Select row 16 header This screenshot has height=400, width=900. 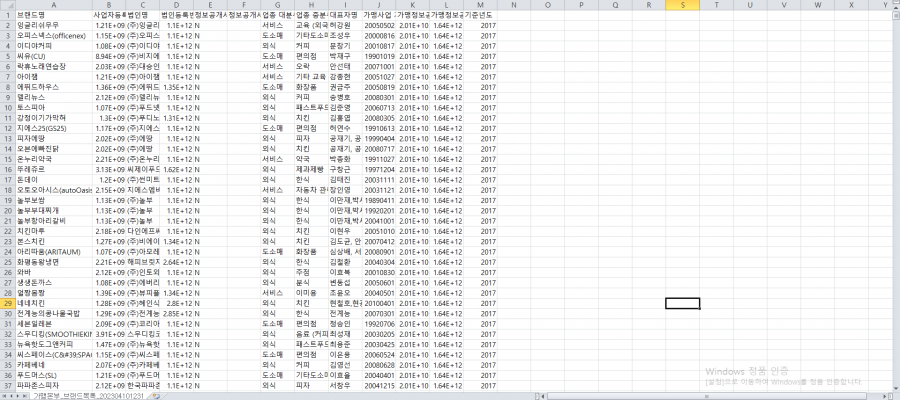point(7,169)
